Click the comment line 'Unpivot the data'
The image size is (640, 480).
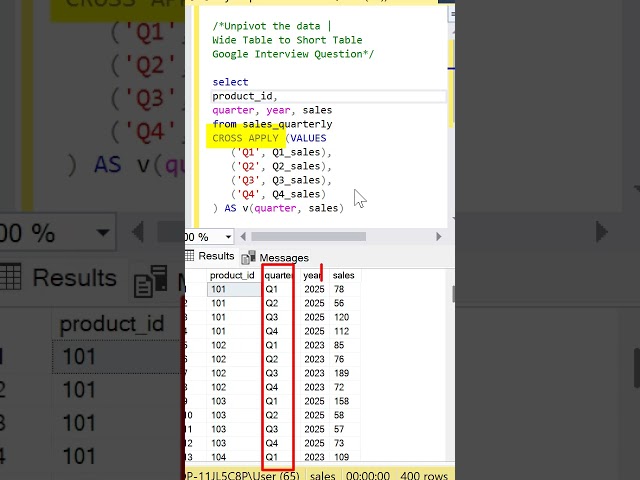pos(272,26)
